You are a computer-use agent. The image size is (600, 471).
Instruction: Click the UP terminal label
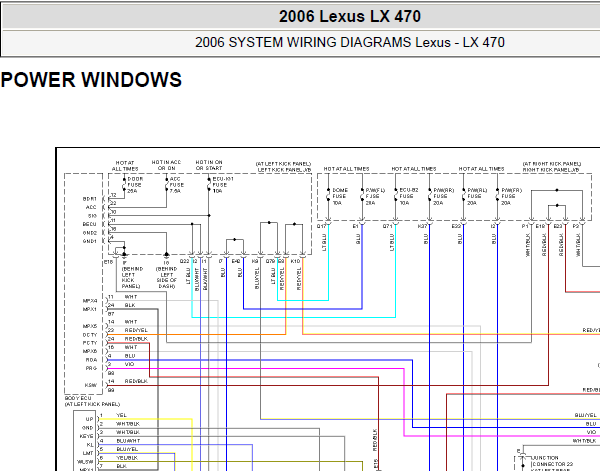90,419
